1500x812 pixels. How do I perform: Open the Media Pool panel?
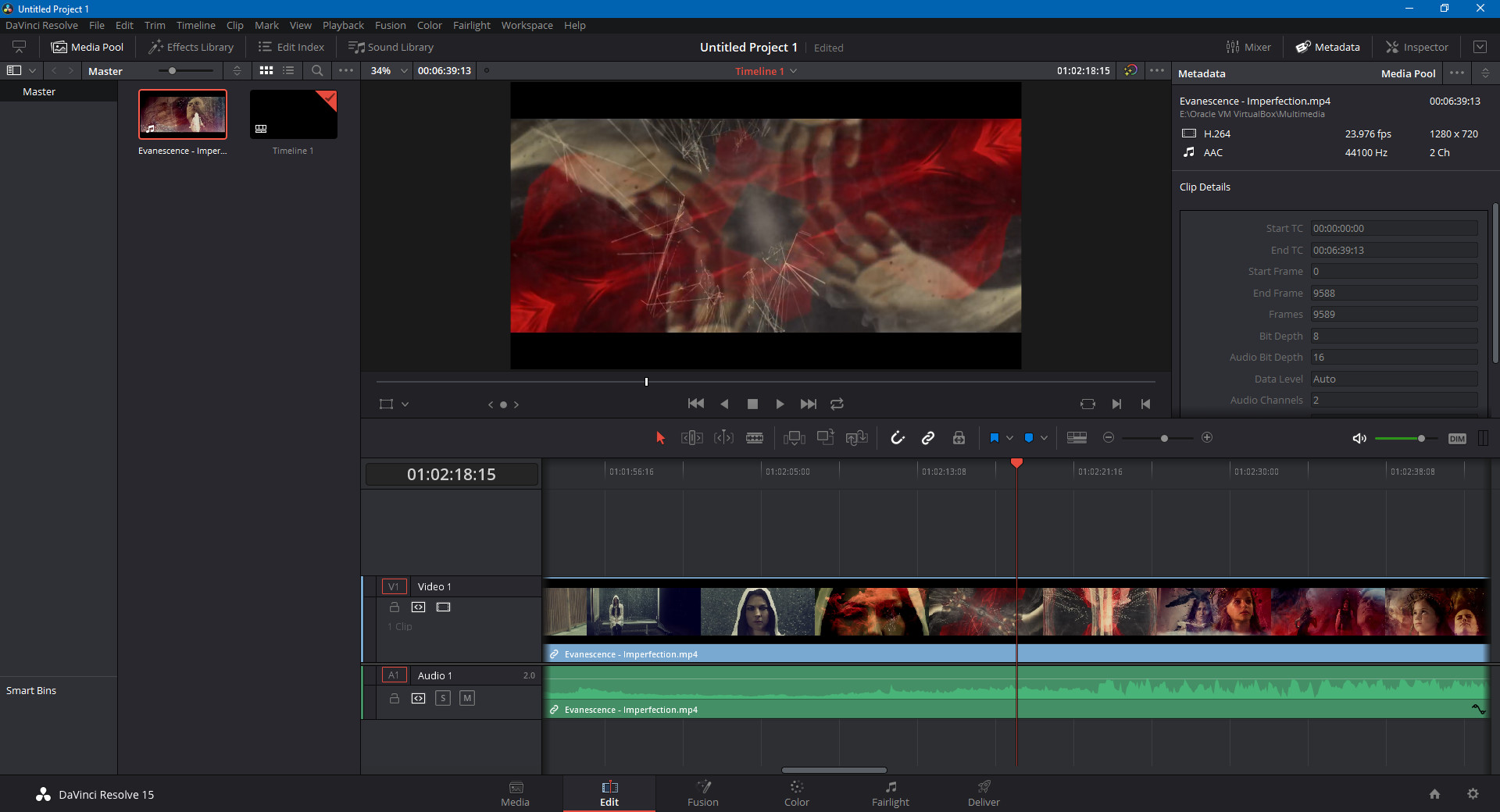point(87,47)
